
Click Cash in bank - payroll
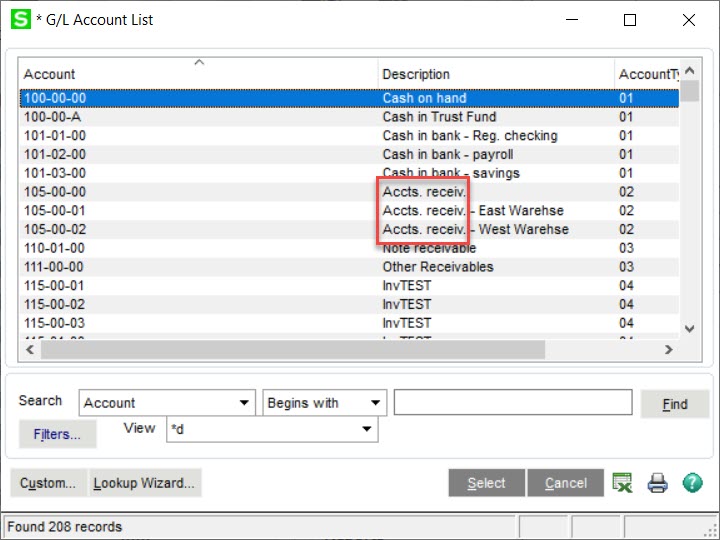tap(448, 155)
